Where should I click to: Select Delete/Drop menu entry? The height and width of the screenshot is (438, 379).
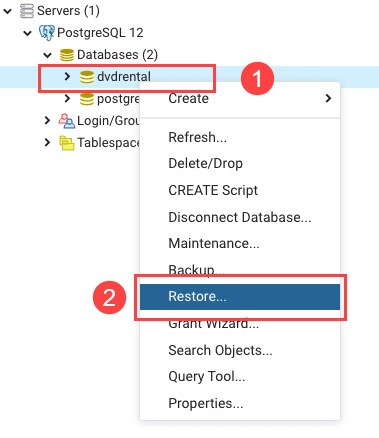[240, 163]
